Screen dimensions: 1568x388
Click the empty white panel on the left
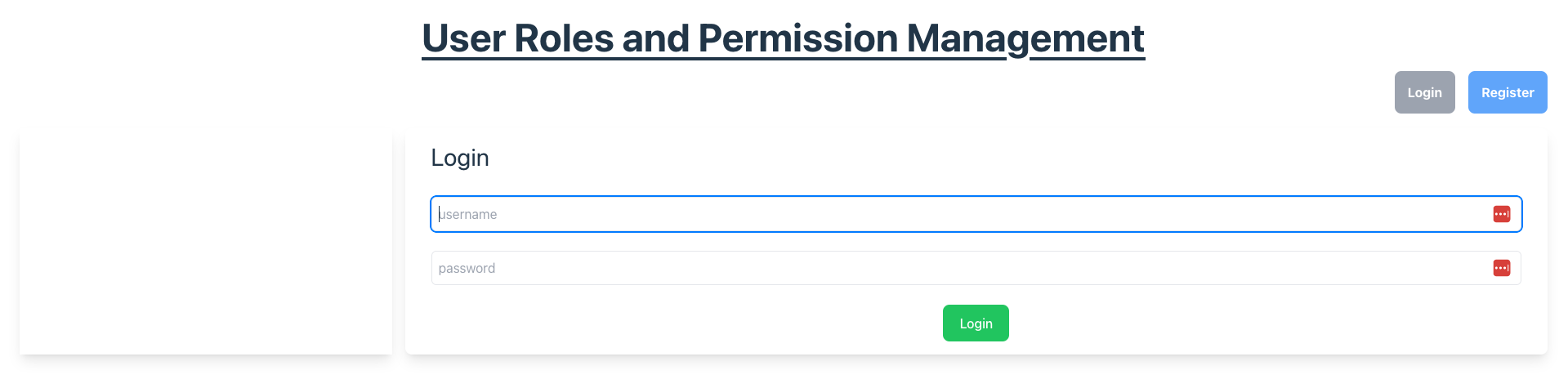click(206, 243)
